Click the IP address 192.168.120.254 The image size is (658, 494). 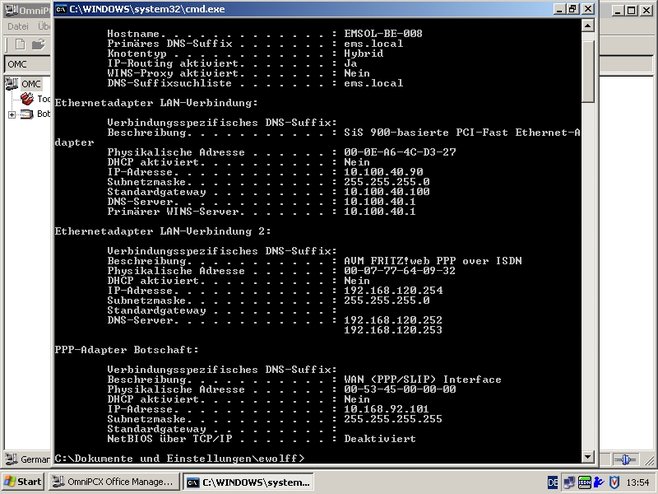click(x=393, y=290)
